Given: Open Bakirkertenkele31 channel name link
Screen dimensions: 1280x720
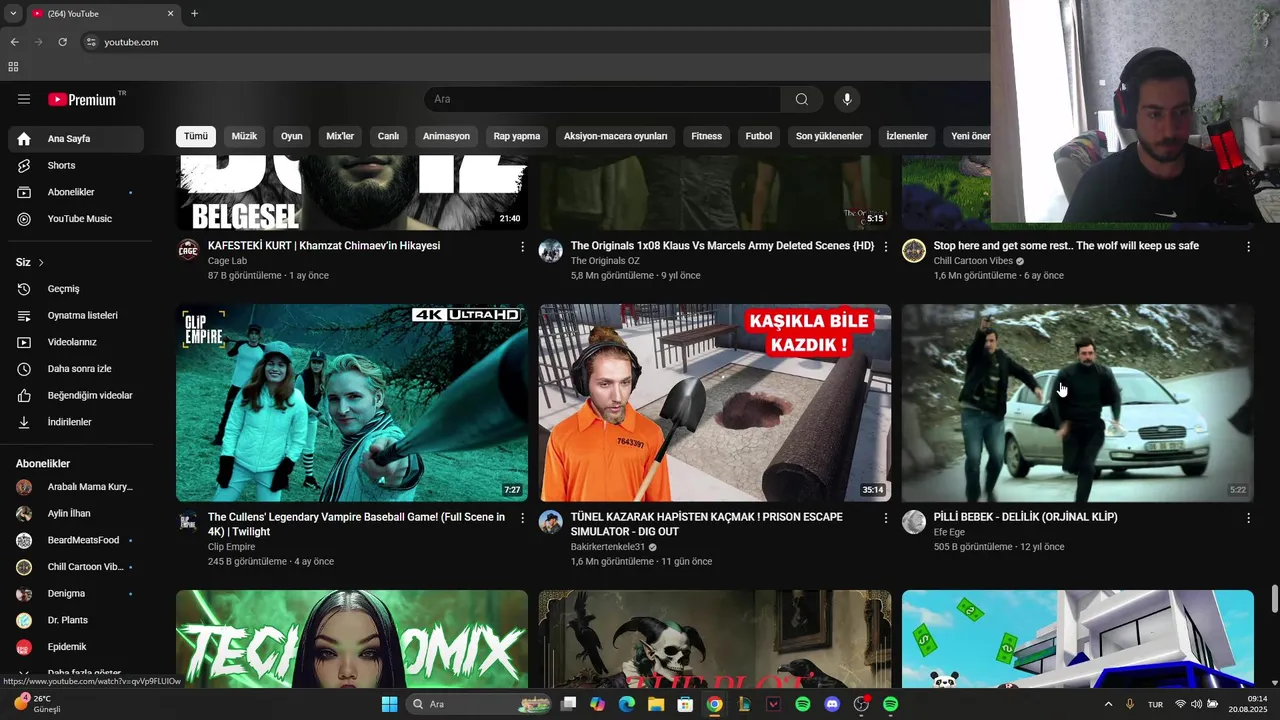Looking at the screenshot, I should click(608, 547).
